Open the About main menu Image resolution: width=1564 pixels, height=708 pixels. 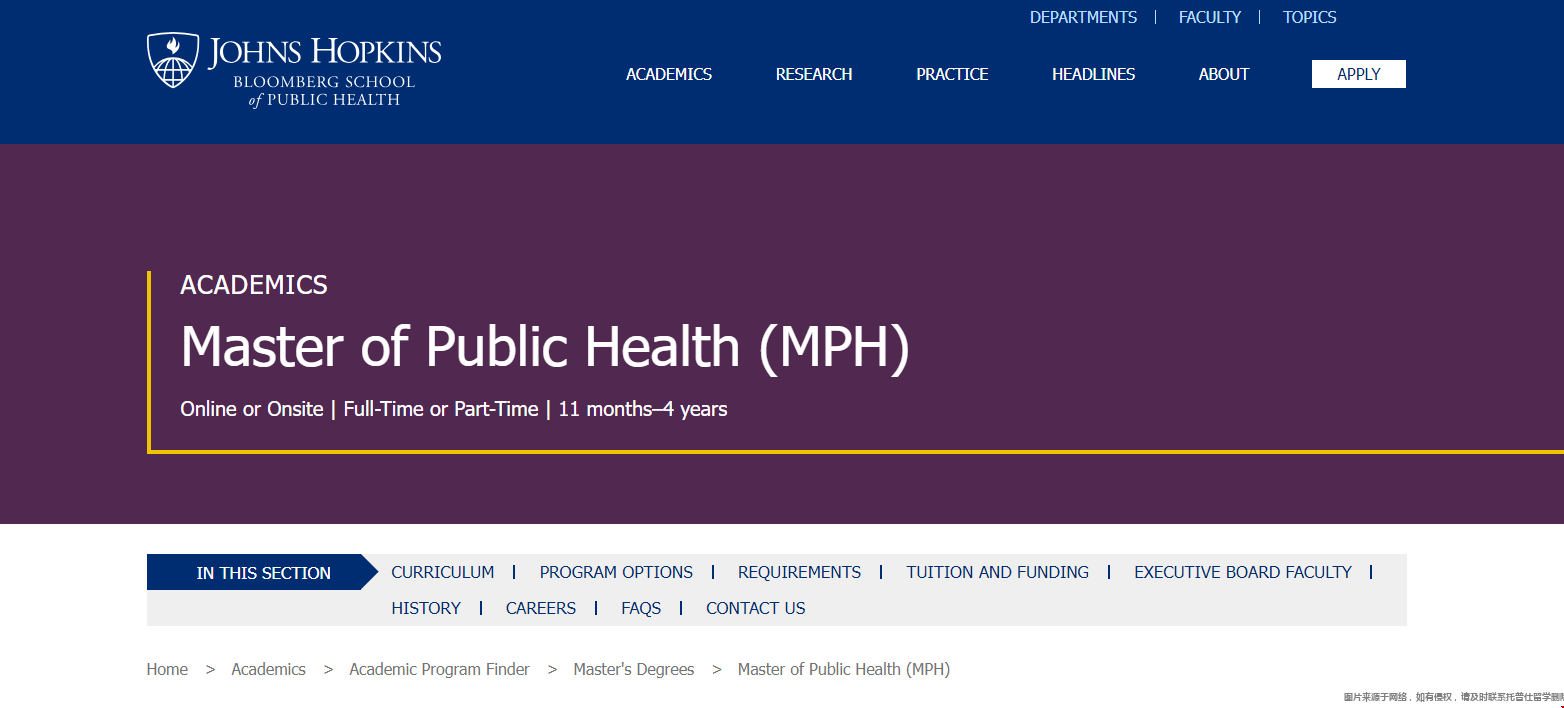click(x=1224, y=74)
